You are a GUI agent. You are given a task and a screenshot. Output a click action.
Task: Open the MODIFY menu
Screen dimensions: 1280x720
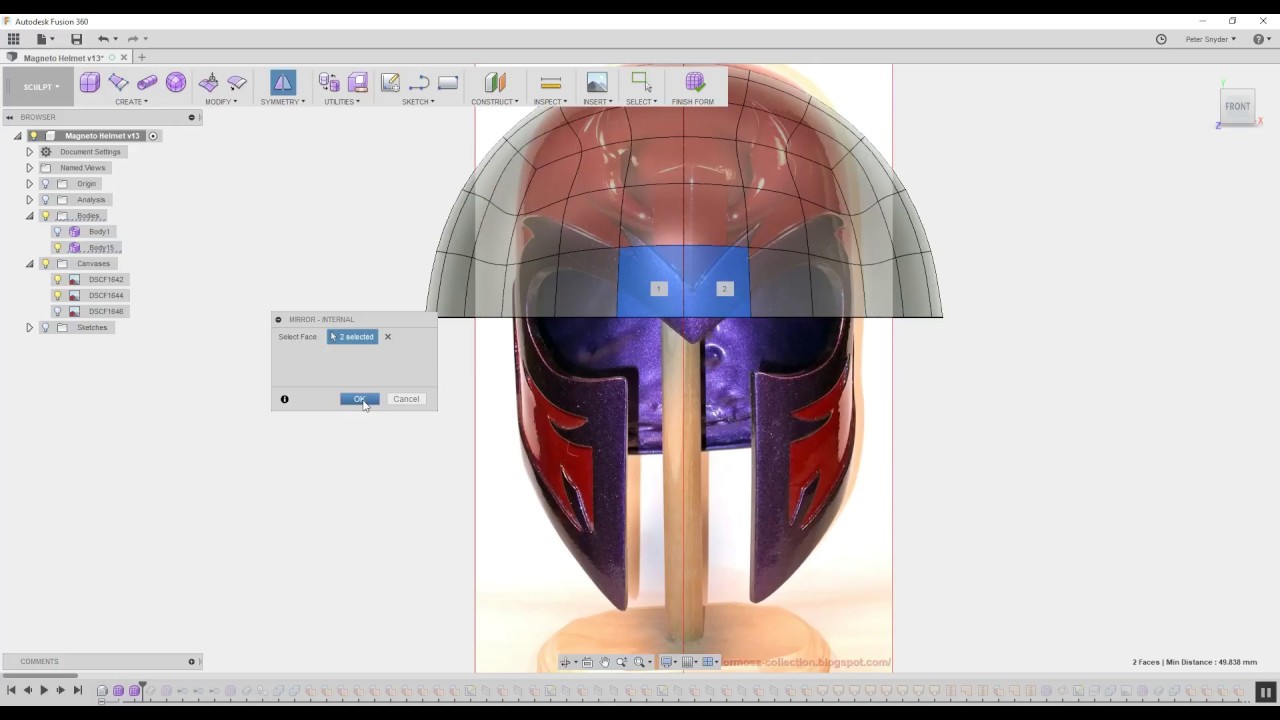coord(220,102)
